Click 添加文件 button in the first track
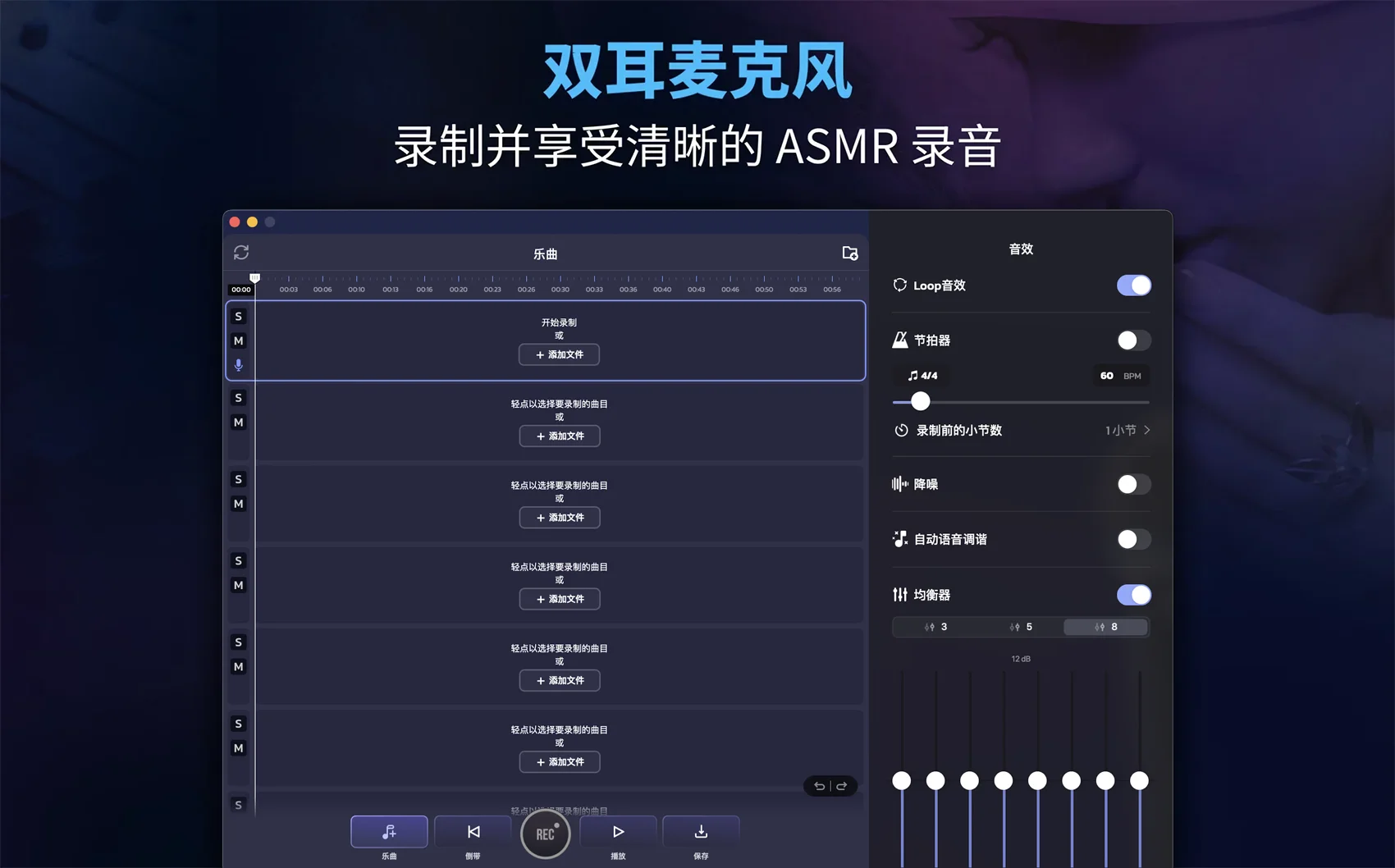The image size is (1395, 868). (x=559, y=354)
